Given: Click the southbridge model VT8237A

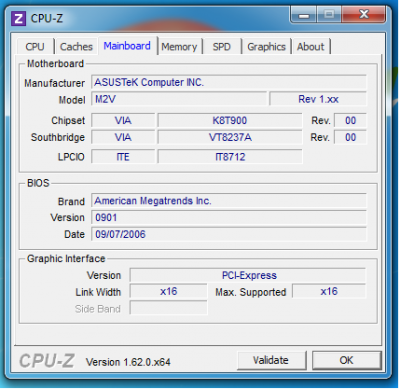Looking at the screenshot, I should [x=230, y=137].
